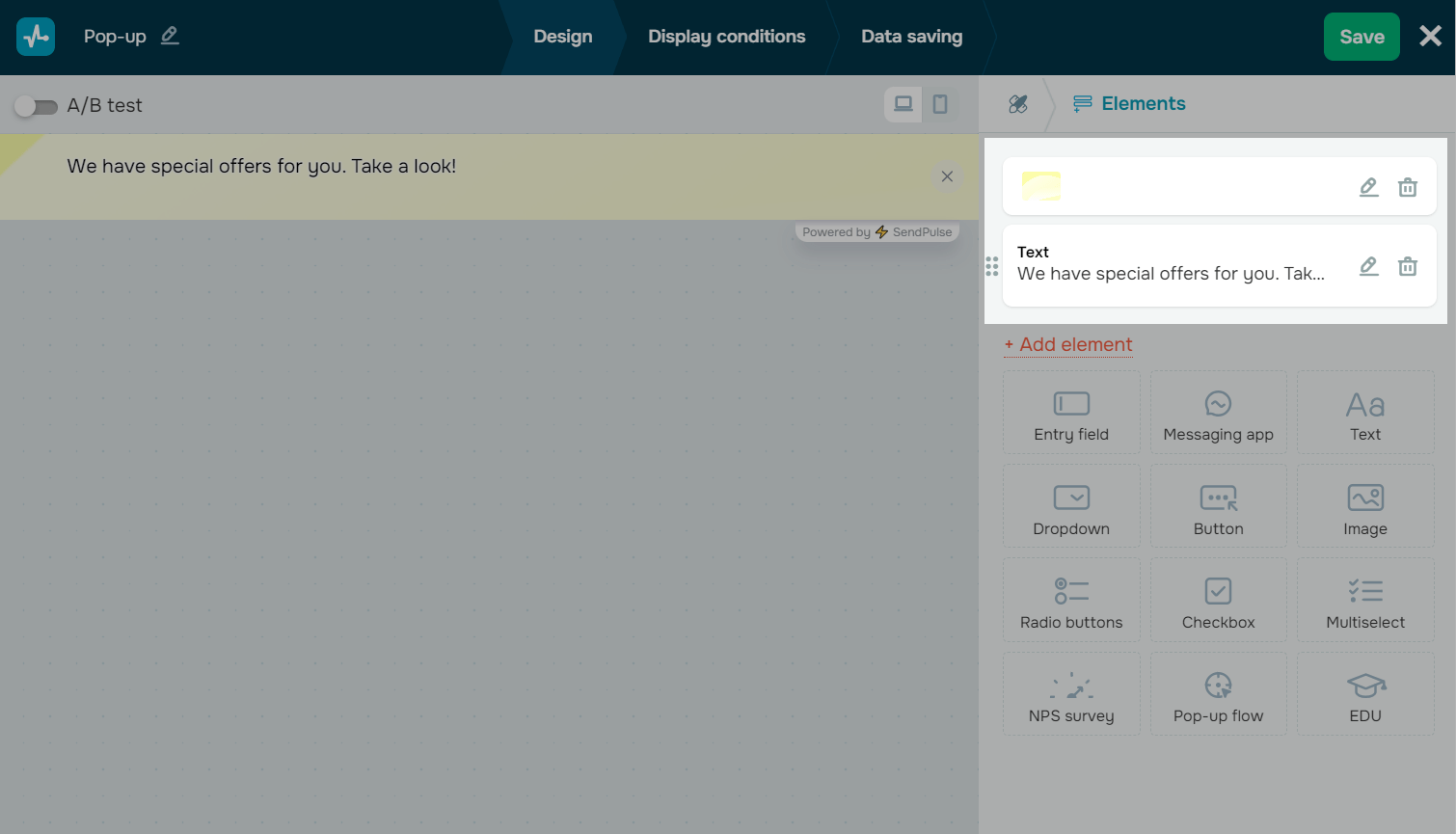The image size is (1456, 834).
Task: Edit the Text element
Action: [x=1368, y=266]
